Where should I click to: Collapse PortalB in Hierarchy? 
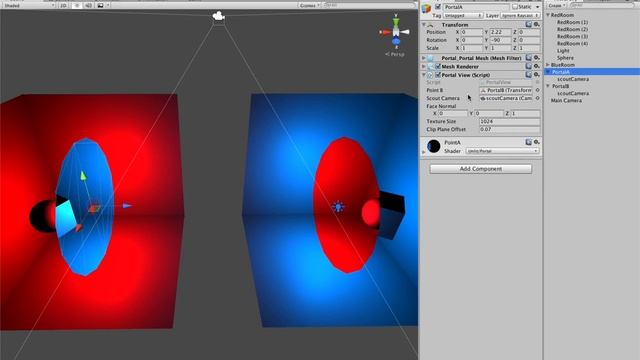[548, 86]
